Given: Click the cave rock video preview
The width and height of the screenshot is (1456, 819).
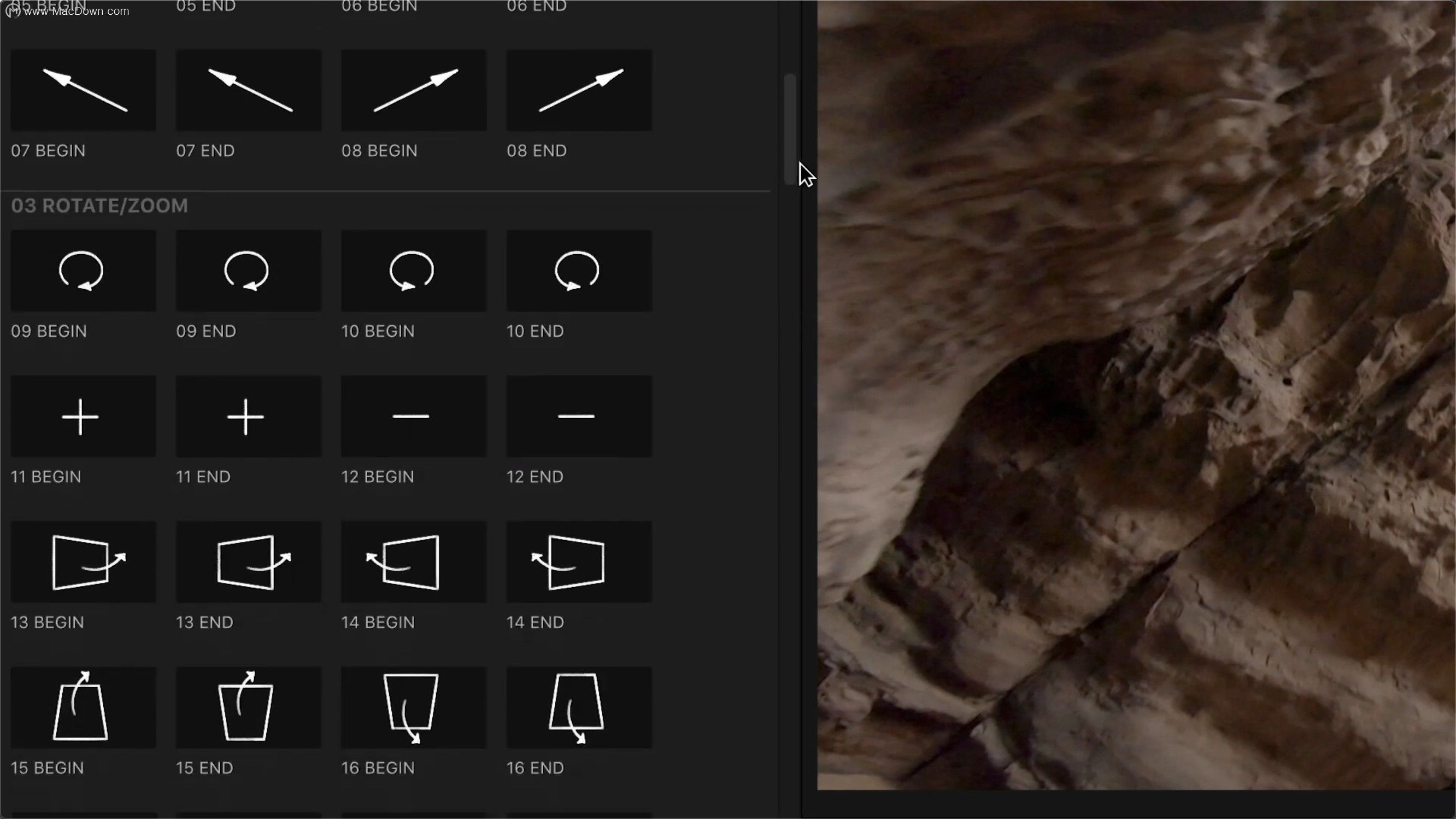Looking at the screenshot, I should click(x=1136, y=396).
